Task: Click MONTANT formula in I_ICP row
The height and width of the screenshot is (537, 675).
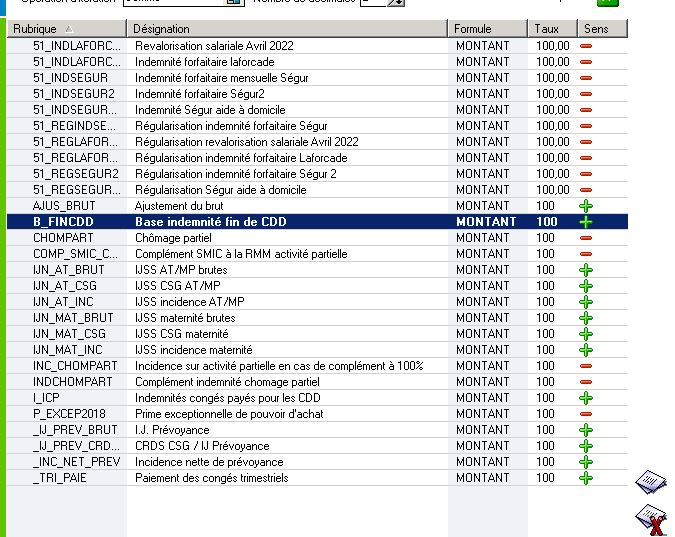Action: pyautogui.click(x=483, y=398)
